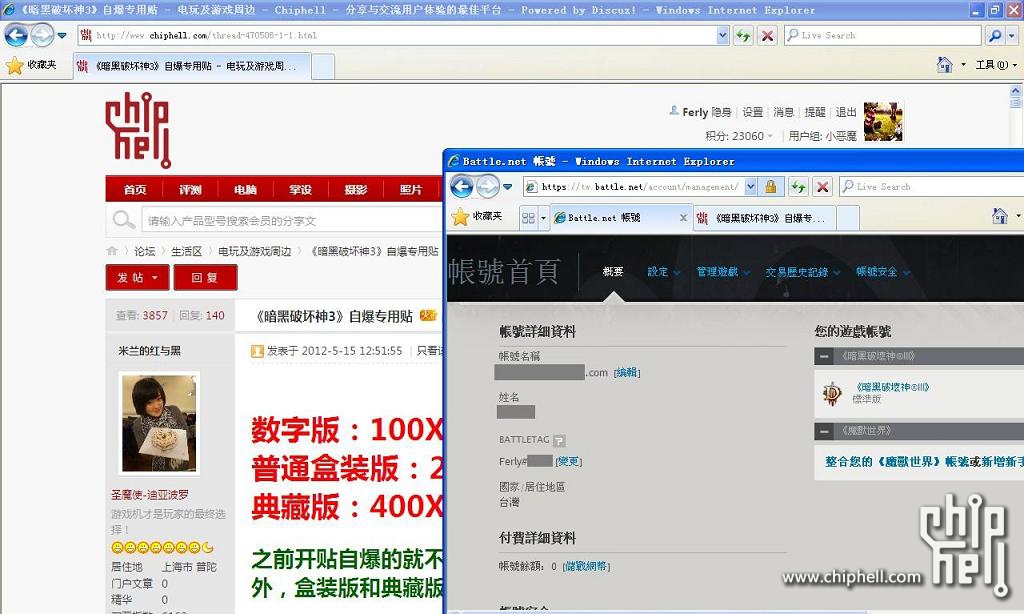Go back in the Chiphell browser window
The width and height of the screenshot is (1024, 614).
[16, 35]
